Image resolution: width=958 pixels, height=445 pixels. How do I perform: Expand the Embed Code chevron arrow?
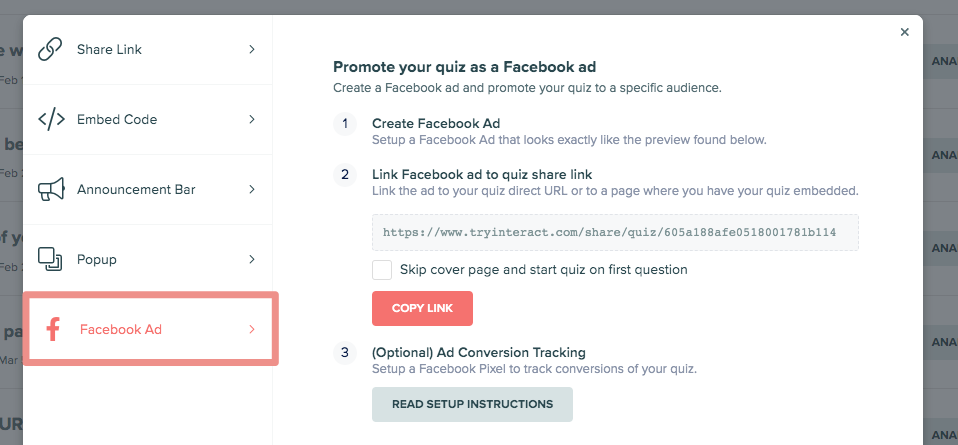tap(252, 119)
